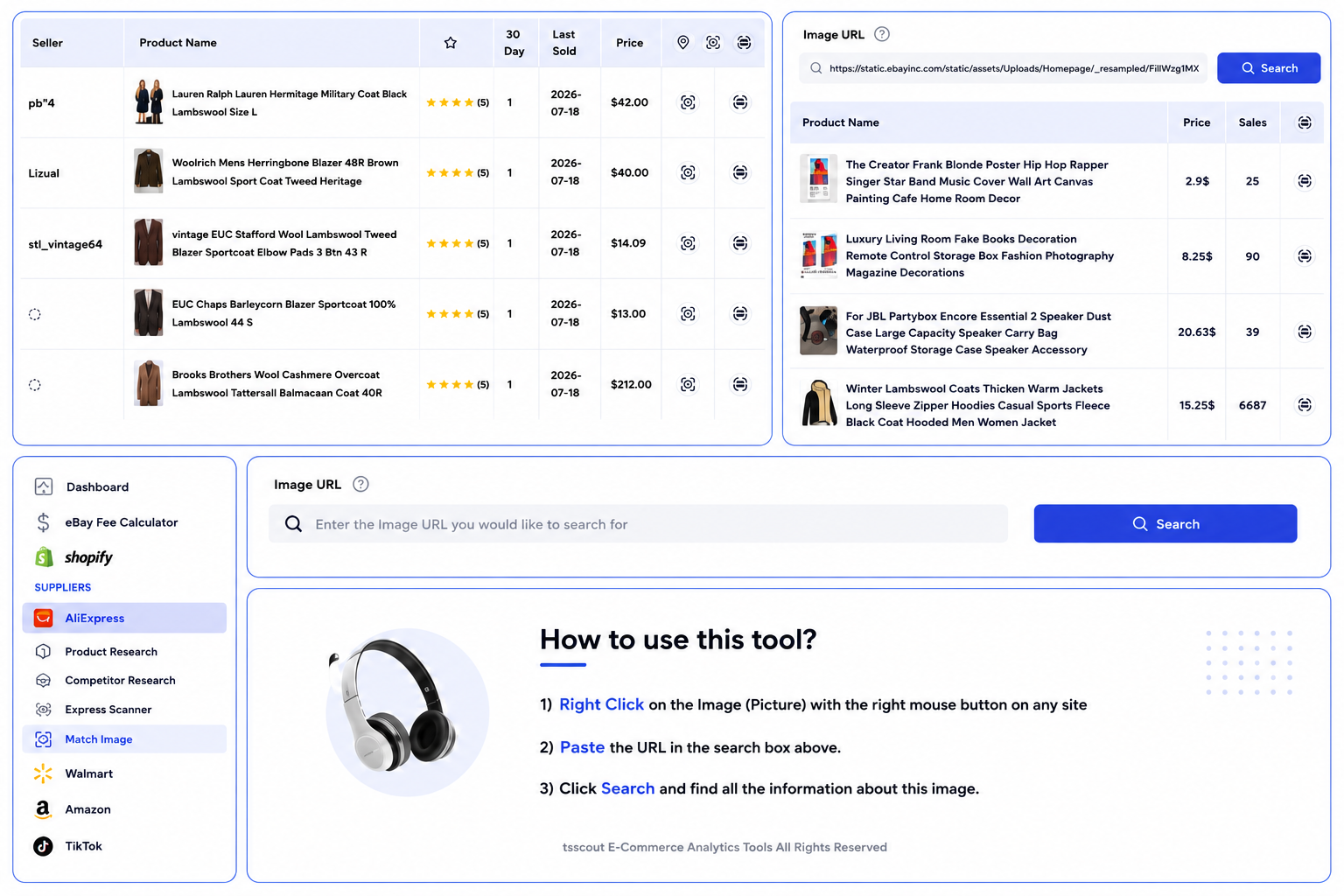The width and height of the screenshot is (1344, 896).
Task: Click the location pin header icon
Action: [x=683, y=42]
